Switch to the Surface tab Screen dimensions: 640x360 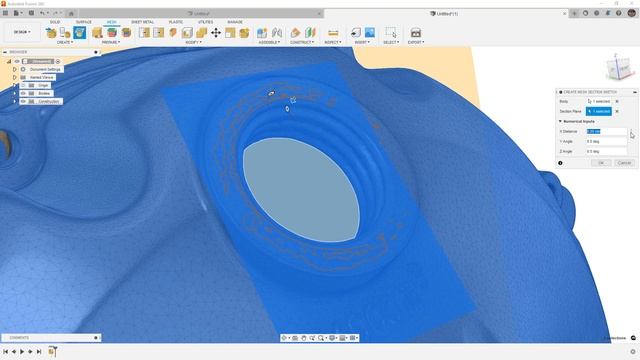coord(84,22)
